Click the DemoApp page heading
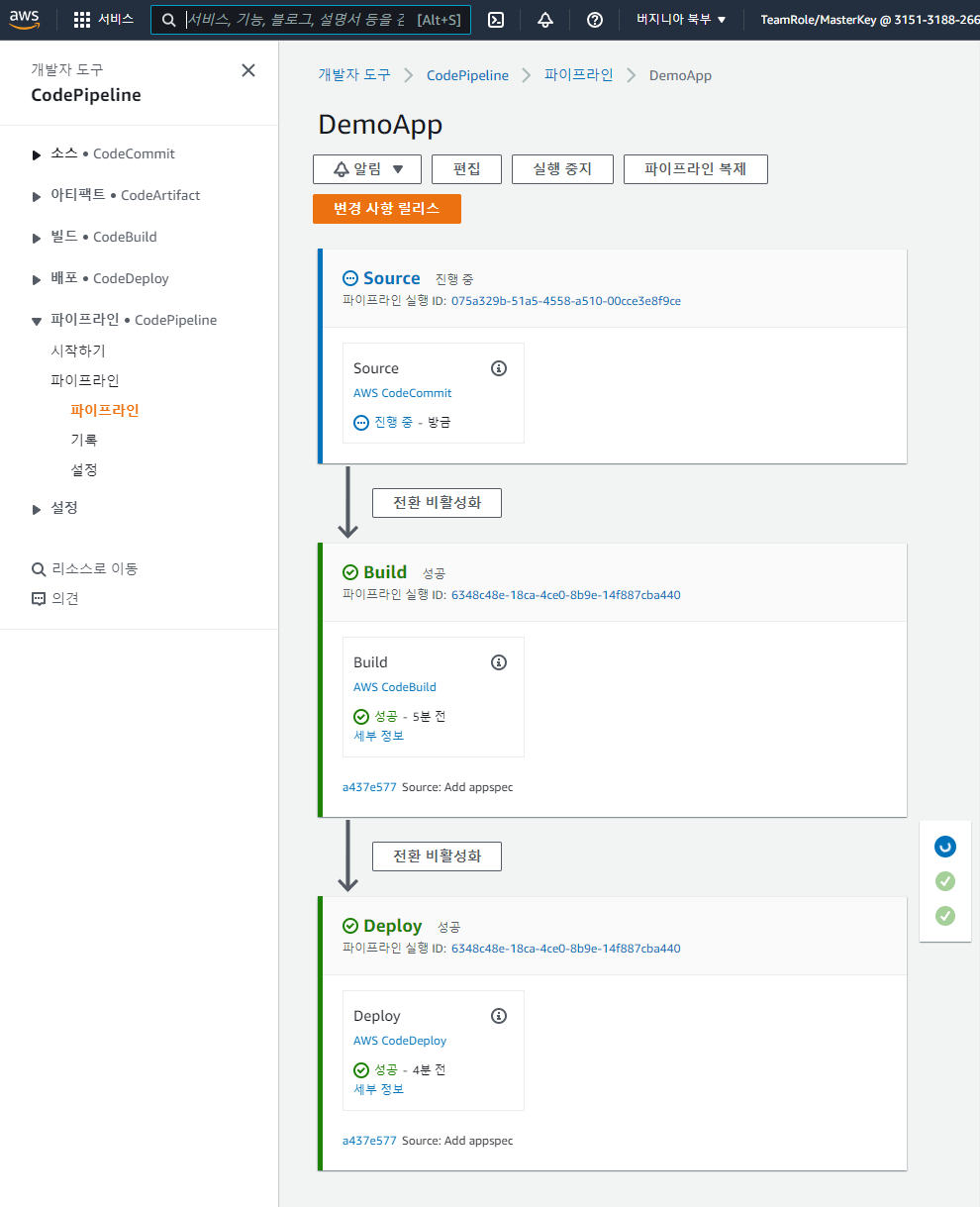 pyautogui.click(x=380, y=125)
